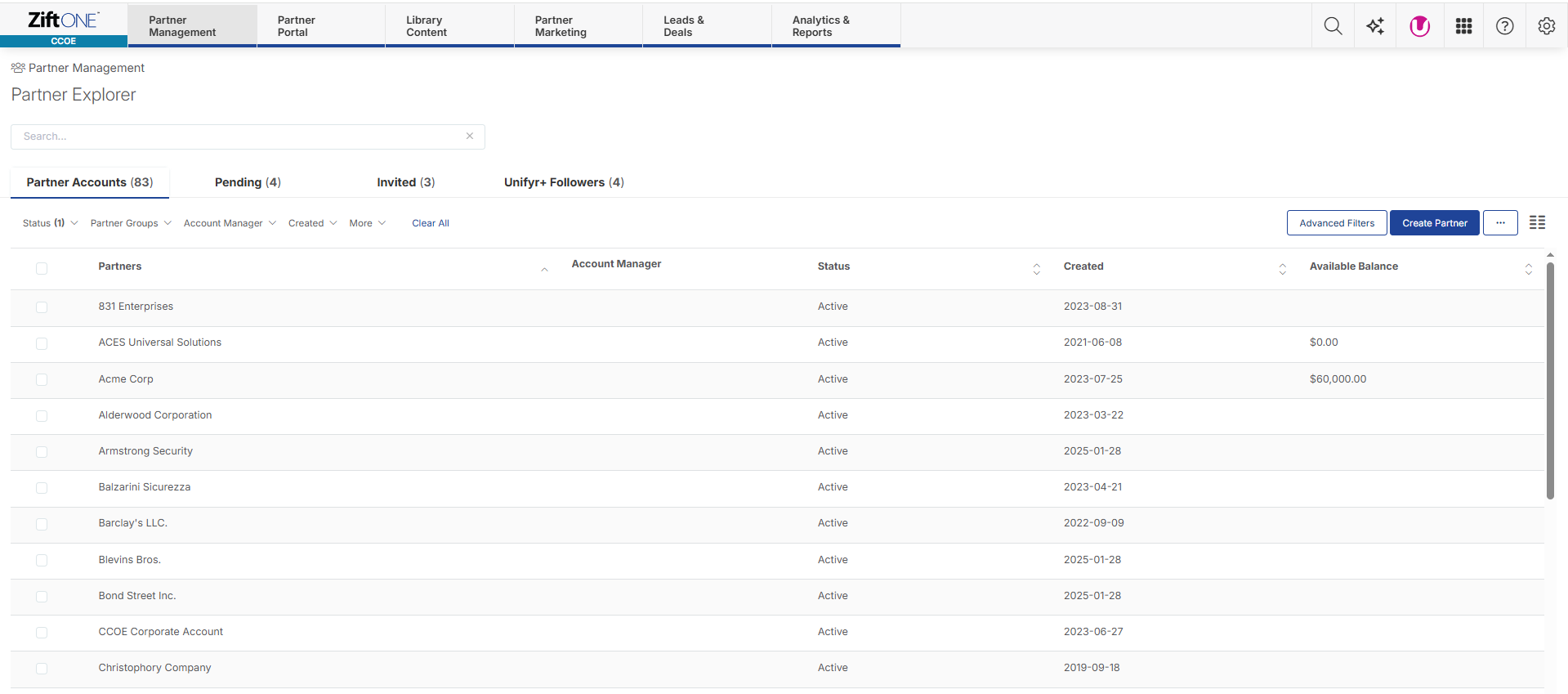Viewport: 1568px width, 694px height.
Task: Click the Create Partner button
Action: point(1435,222)
